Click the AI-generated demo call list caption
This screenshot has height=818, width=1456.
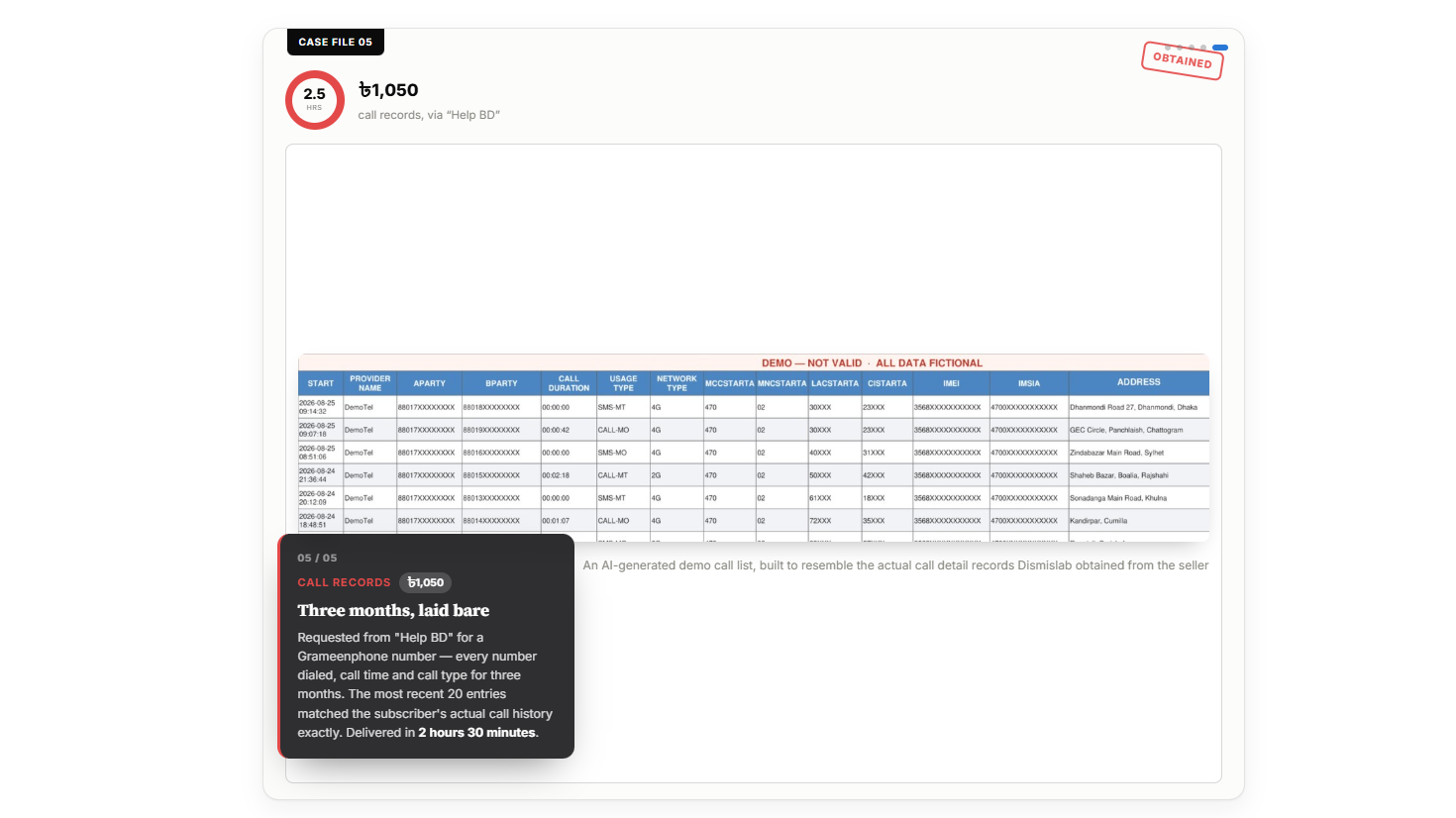point(895,565)
